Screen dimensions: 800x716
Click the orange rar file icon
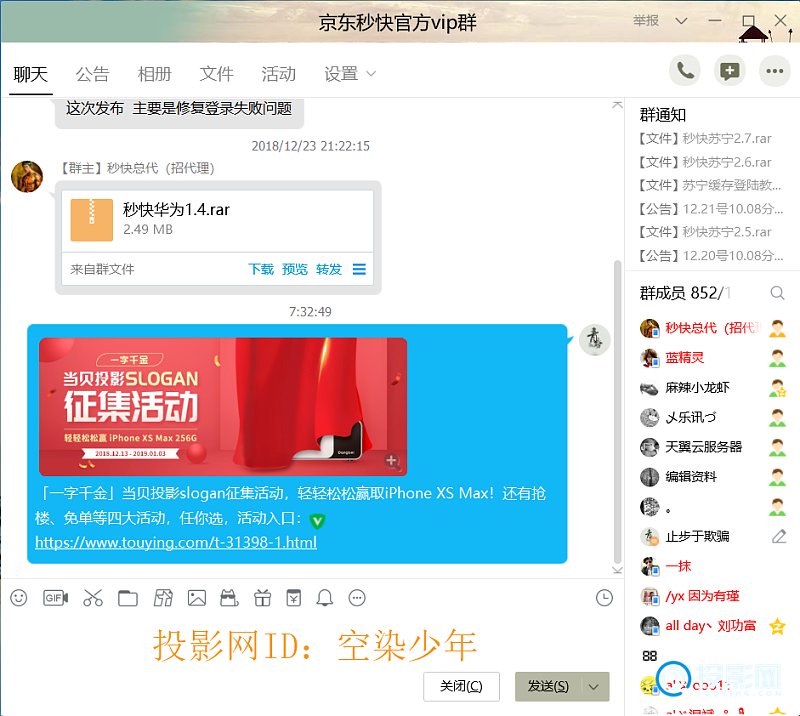92,219
